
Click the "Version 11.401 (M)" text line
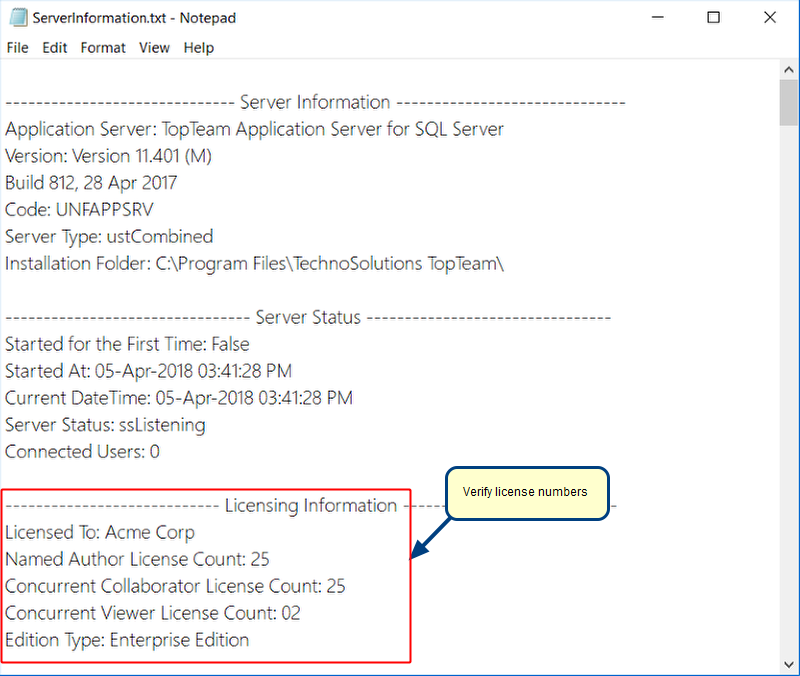tap(108, 156)
